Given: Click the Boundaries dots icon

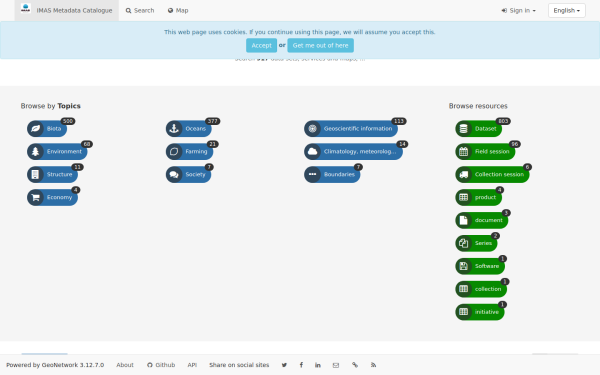Looking at the screenshot, I should [312, 174].
